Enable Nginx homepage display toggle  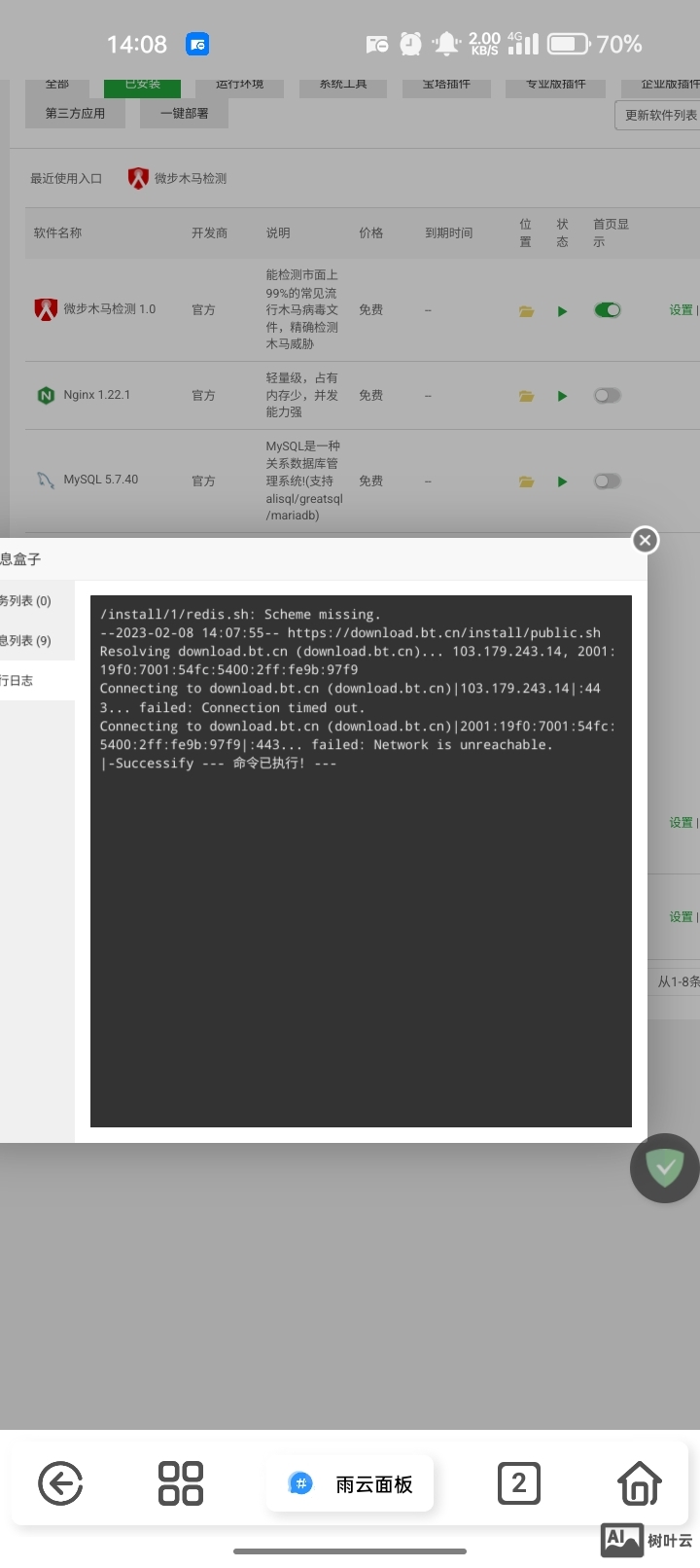pos(608,396)
